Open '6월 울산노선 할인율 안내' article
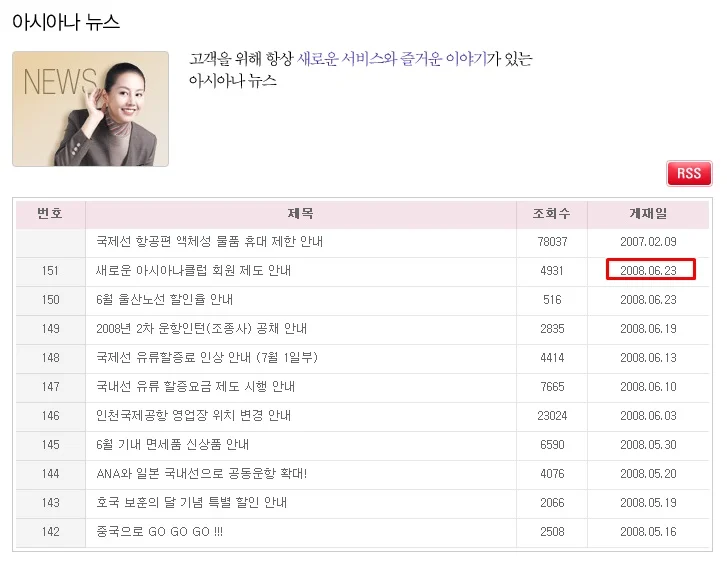The height and width of the screenshot is (563, 727). pos(164,300)
